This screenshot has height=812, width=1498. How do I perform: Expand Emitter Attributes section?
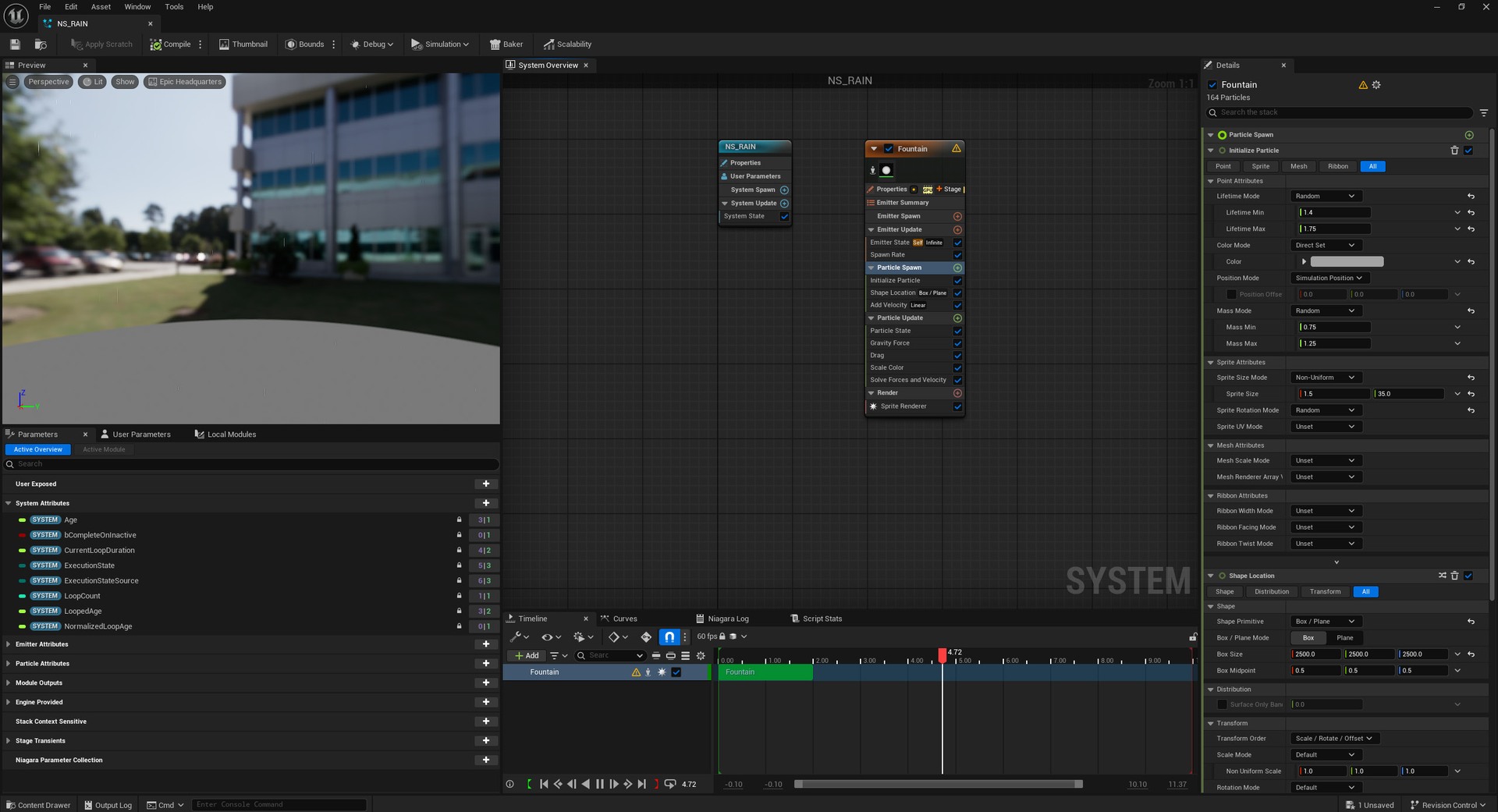9,644
